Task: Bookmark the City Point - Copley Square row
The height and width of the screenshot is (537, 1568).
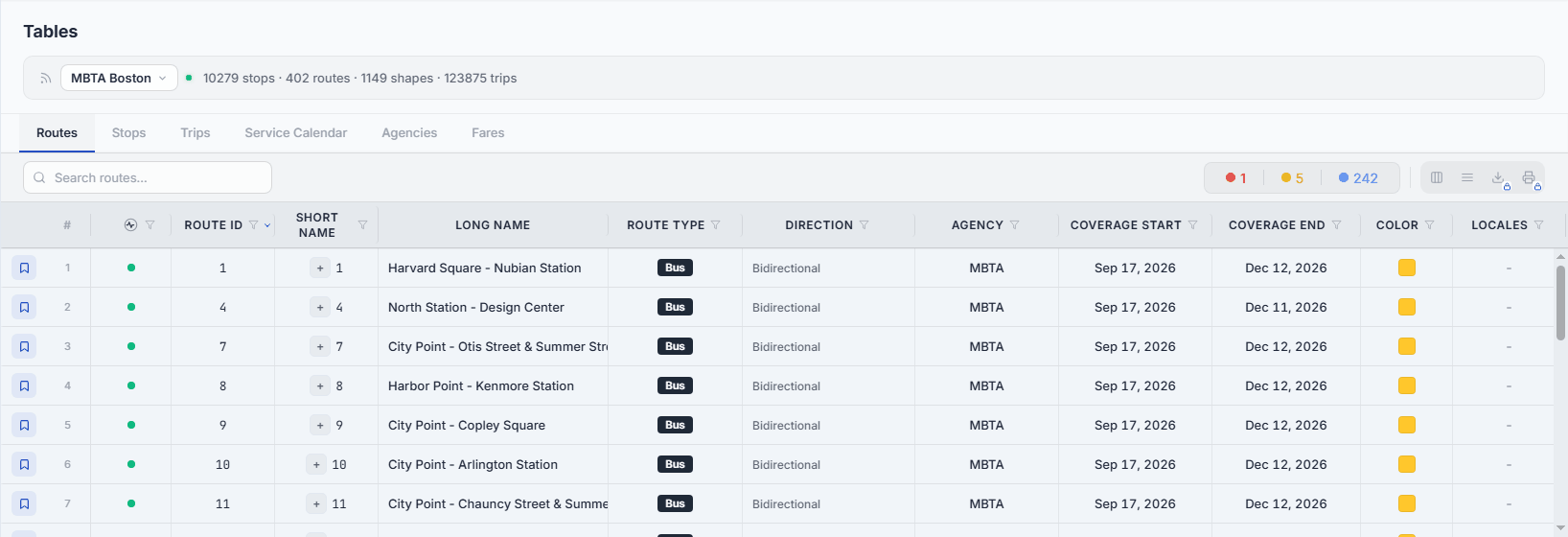Action: pyautogui.click(x=24, y=425)
